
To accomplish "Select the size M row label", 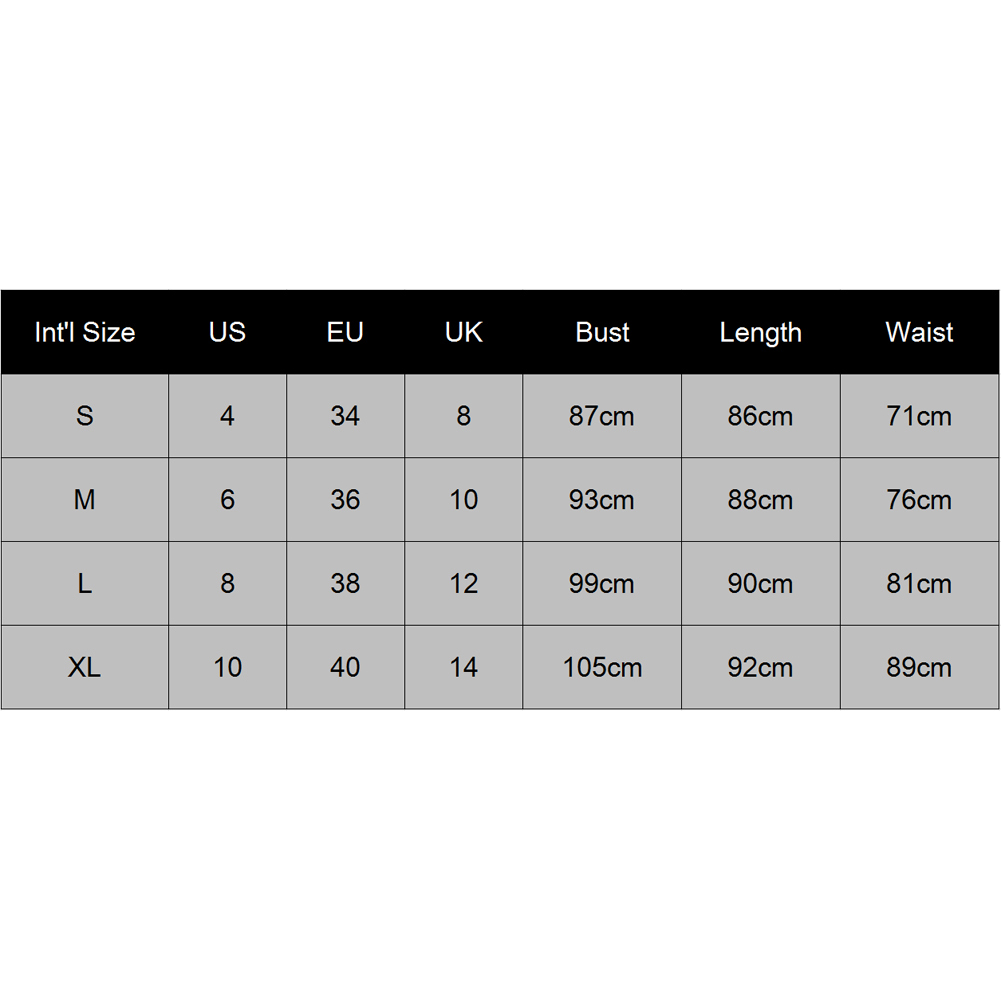I will click(x=85, y=500).
